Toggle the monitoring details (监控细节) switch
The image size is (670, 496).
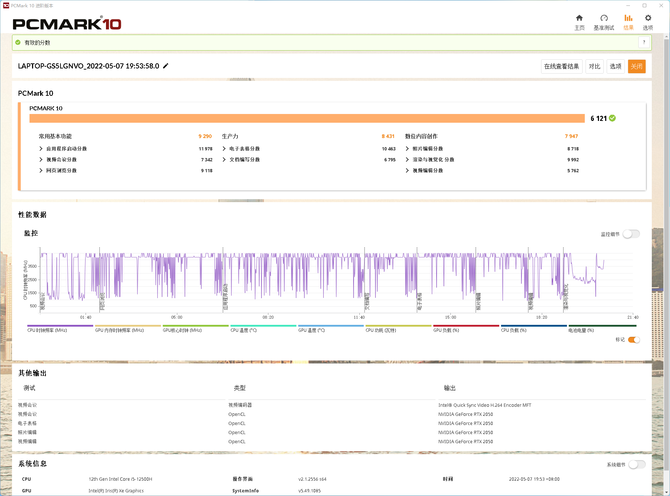pos(631,234)
